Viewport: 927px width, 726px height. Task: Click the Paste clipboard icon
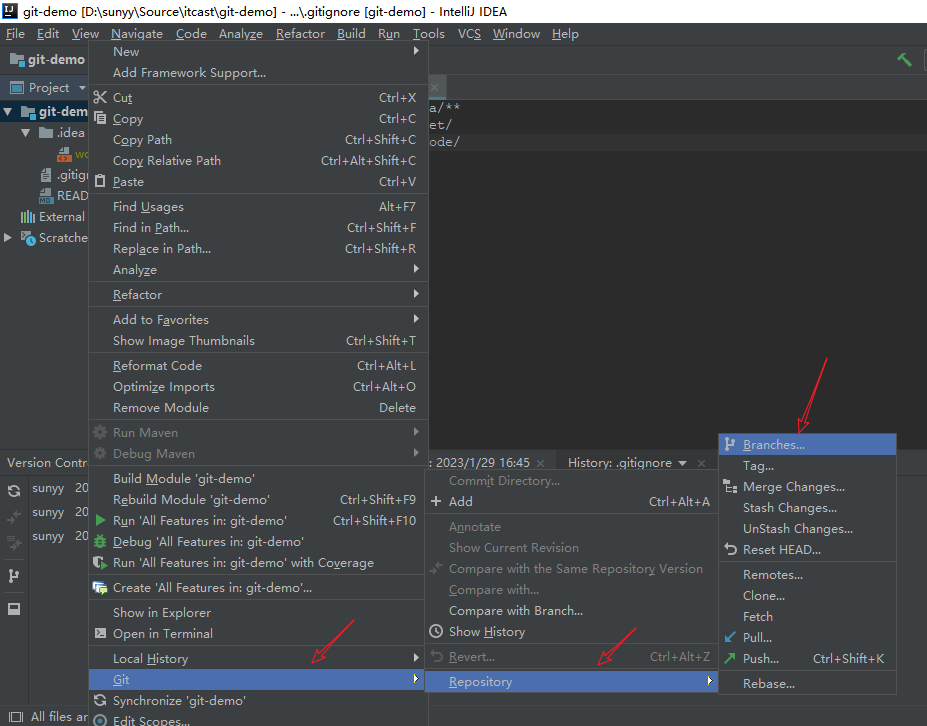(100, 181)
